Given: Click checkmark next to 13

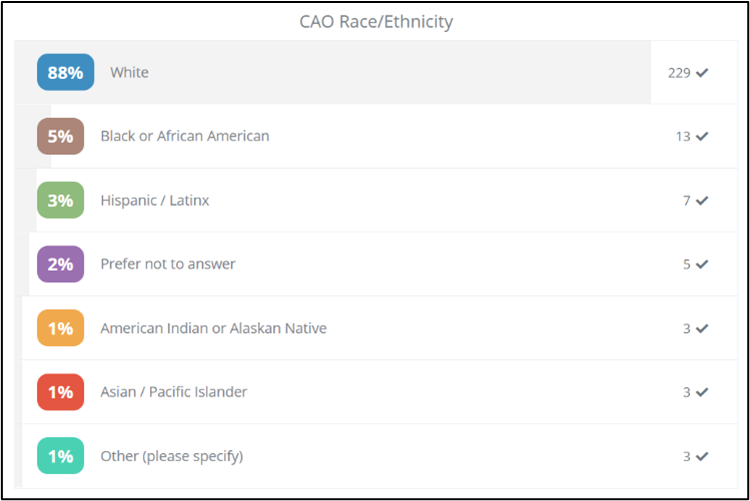Looking at the screenshot, I should pyautogui.click(x=702, y=136).
